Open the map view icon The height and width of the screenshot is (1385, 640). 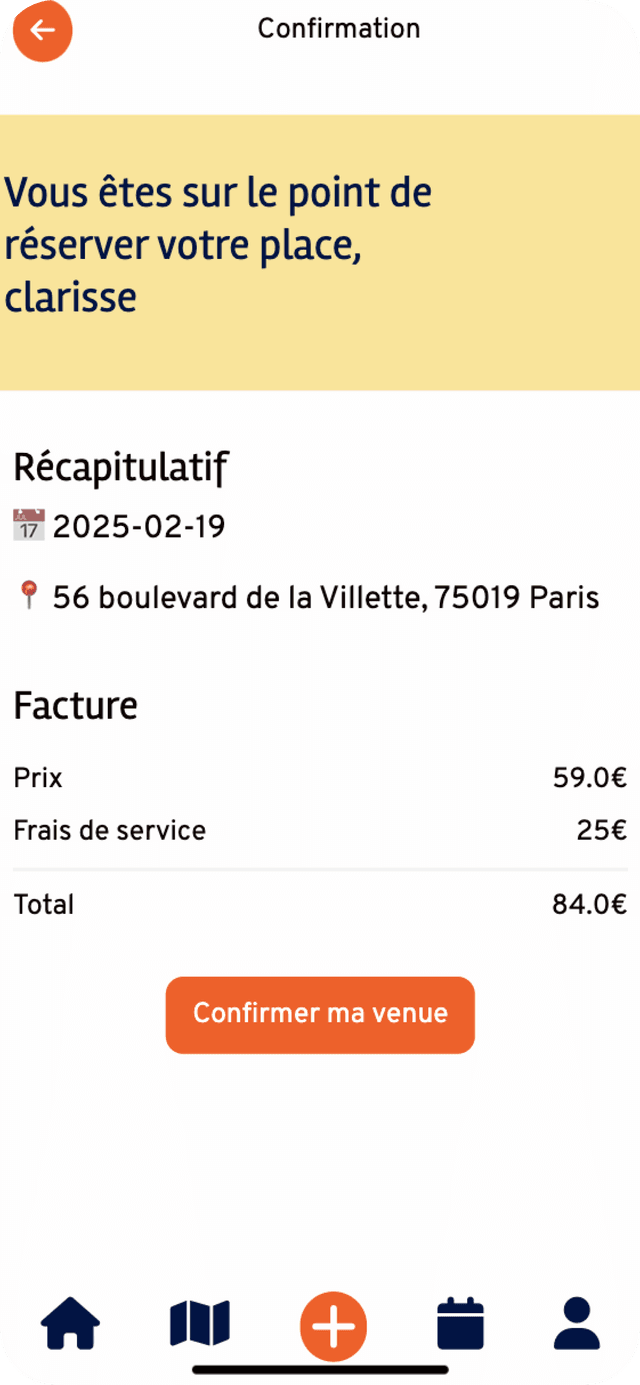pos(200,1324)
